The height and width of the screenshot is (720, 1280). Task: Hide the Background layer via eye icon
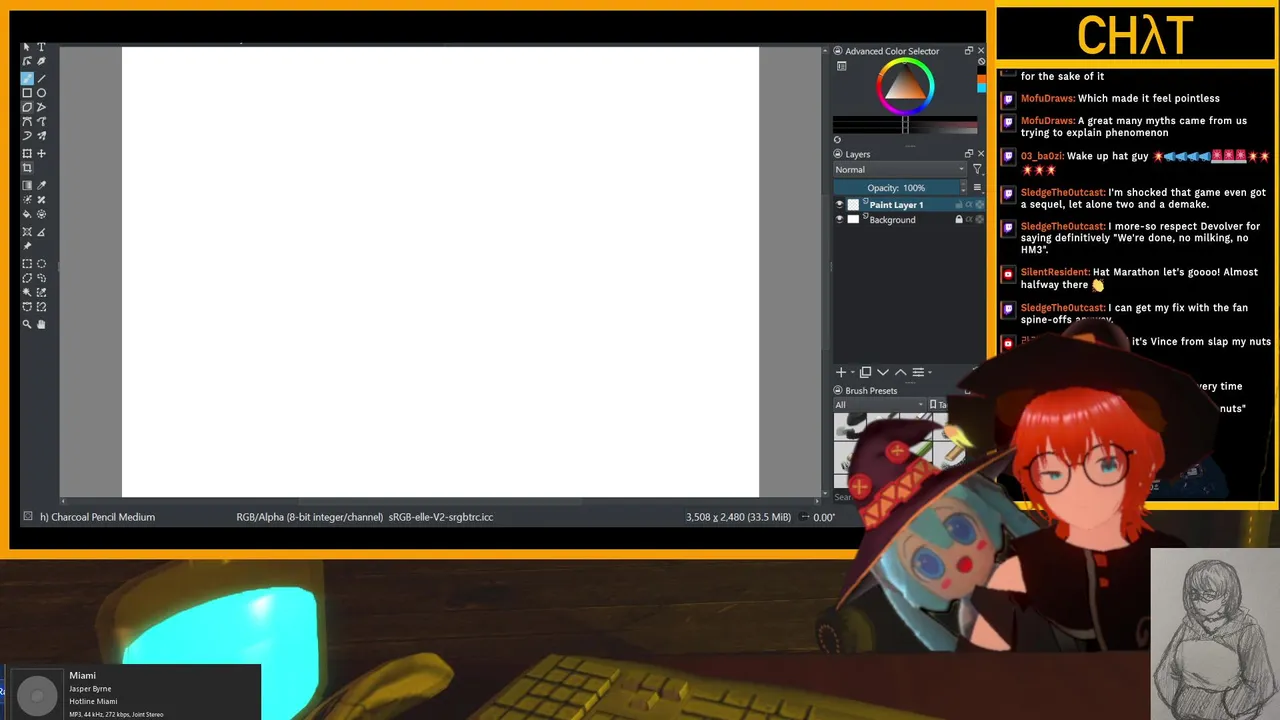(840, 220)
